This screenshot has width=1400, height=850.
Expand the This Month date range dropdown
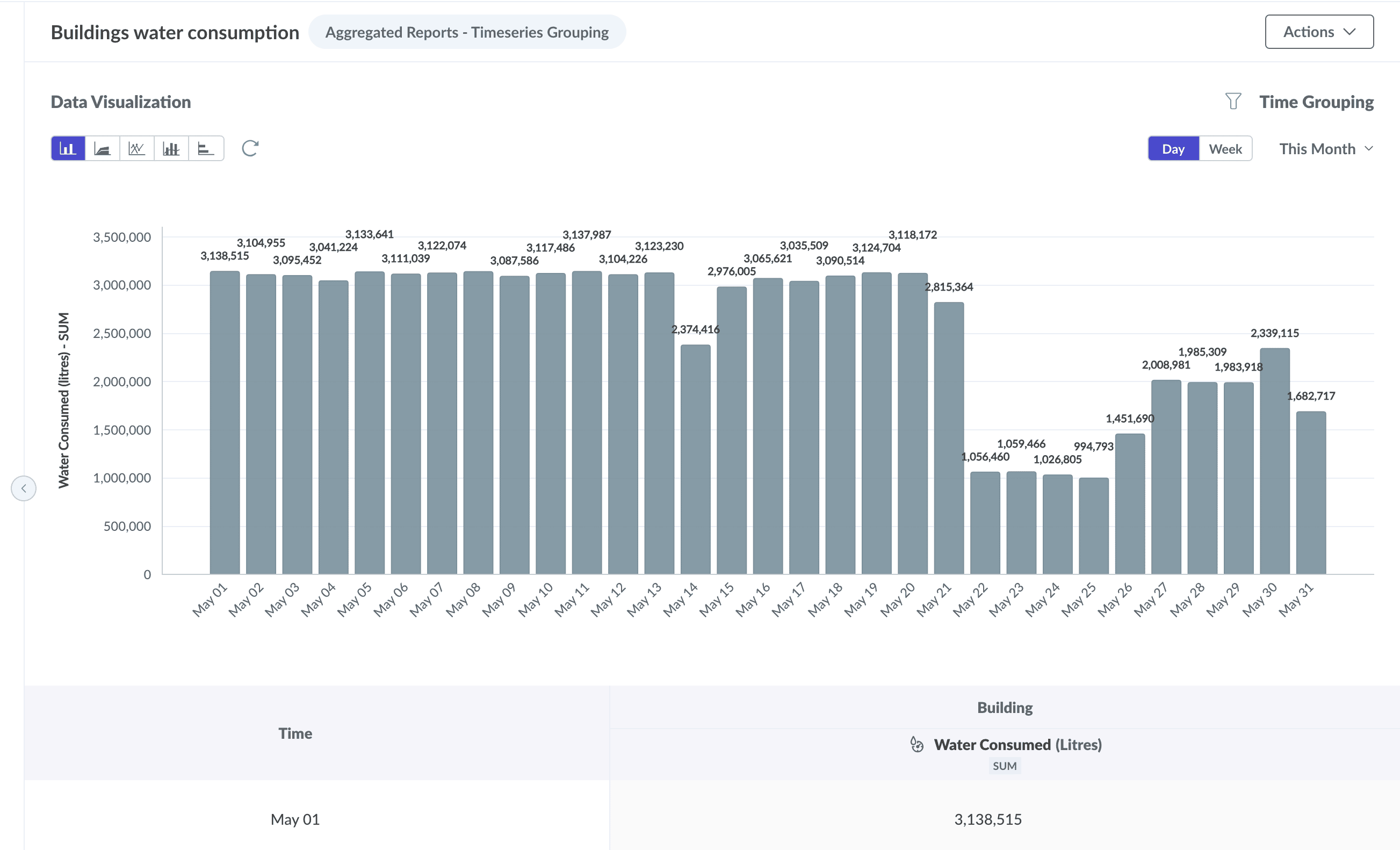(1325, 149)
